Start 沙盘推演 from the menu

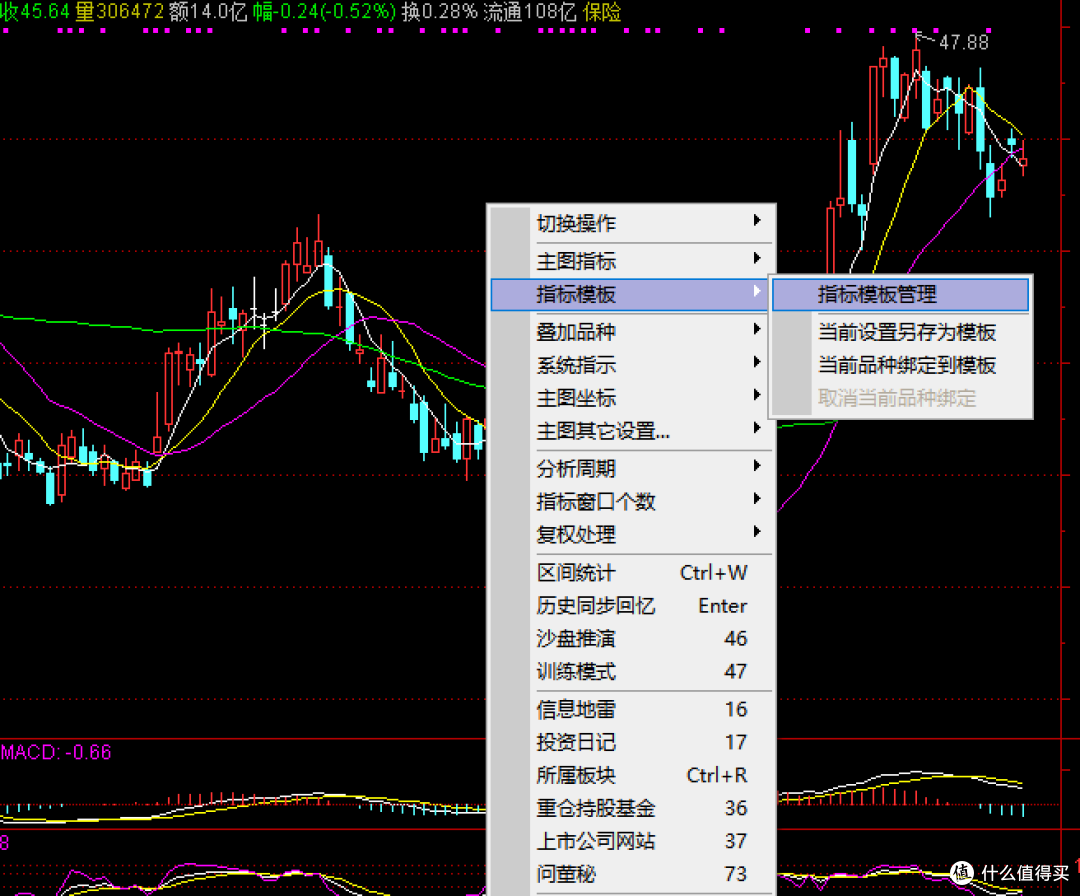pos(632,638)
